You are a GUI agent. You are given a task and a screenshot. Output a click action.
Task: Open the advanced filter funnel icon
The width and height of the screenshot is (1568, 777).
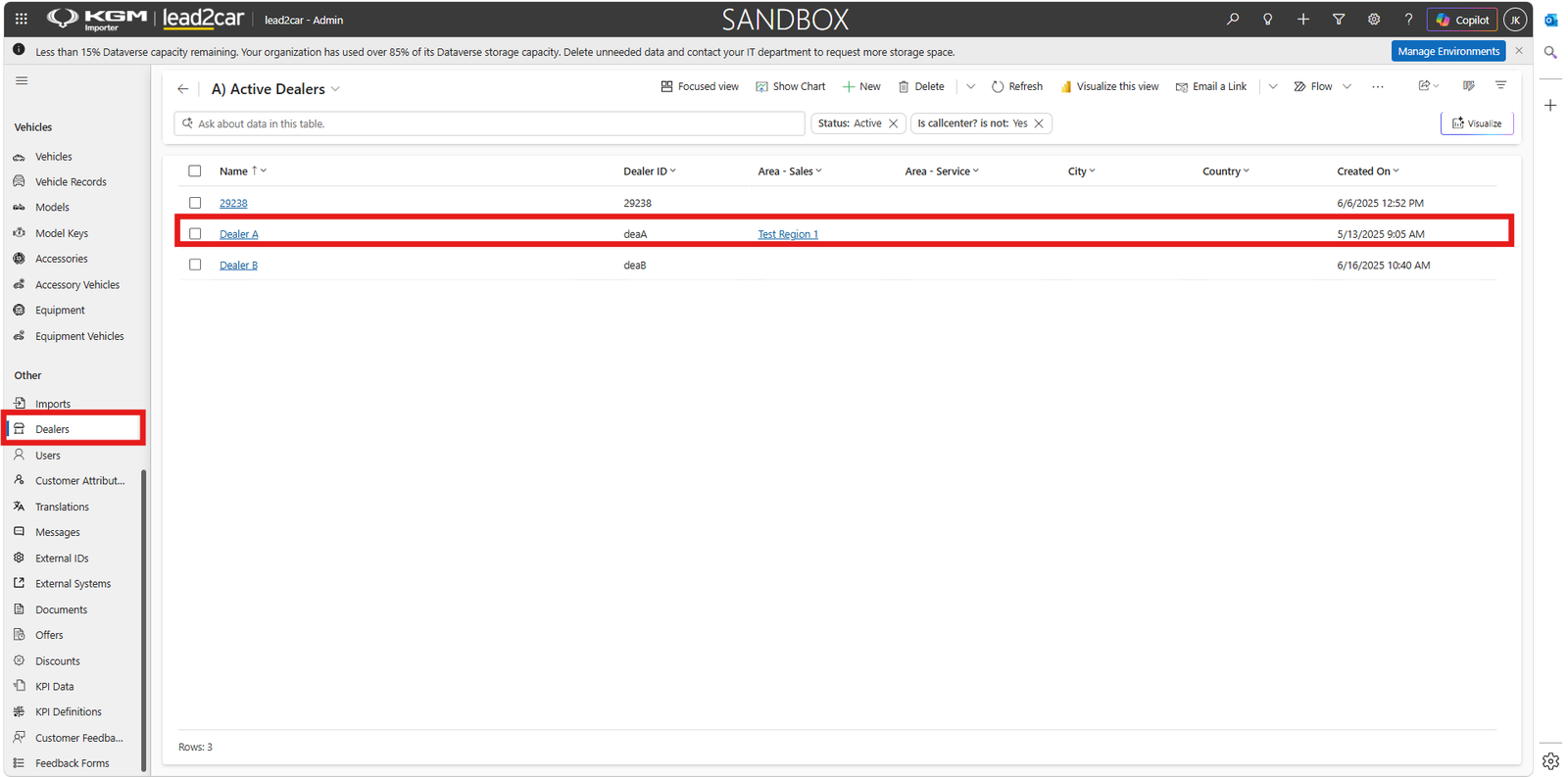(1339, 19)
